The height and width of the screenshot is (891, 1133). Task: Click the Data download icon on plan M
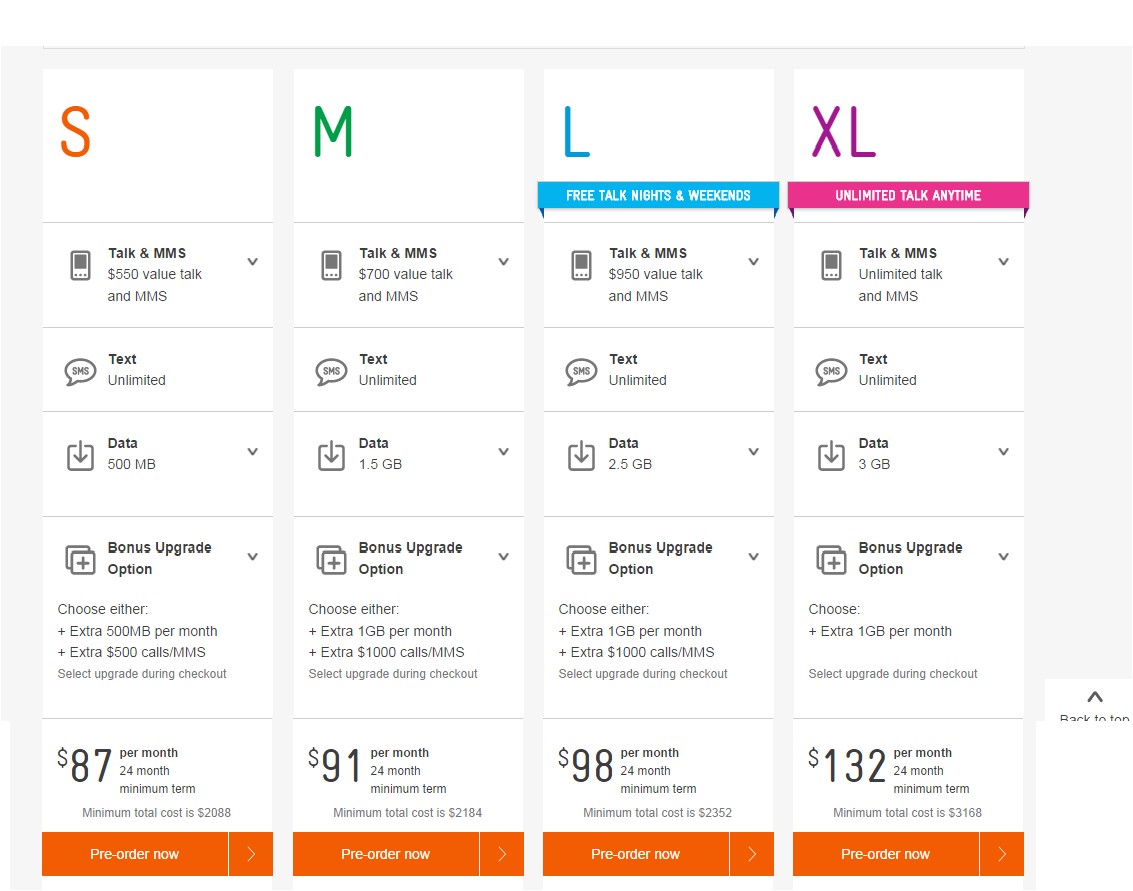click(330, 454)
